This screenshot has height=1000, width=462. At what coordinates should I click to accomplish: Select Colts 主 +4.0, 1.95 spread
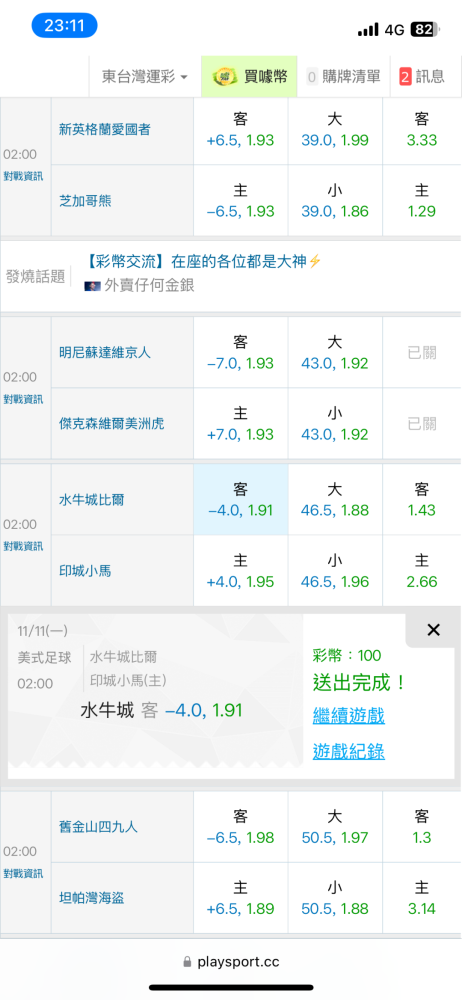(x=241, y=571)
